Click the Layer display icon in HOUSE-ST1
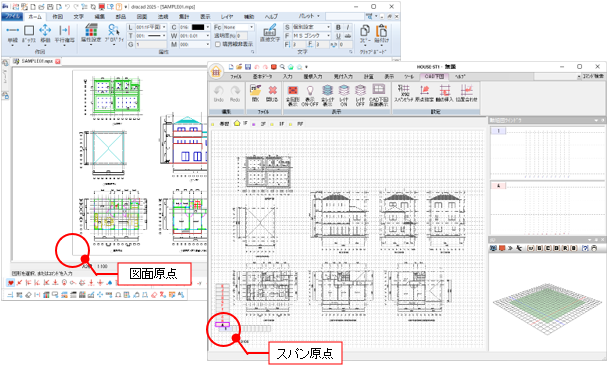 pos(328,95)
